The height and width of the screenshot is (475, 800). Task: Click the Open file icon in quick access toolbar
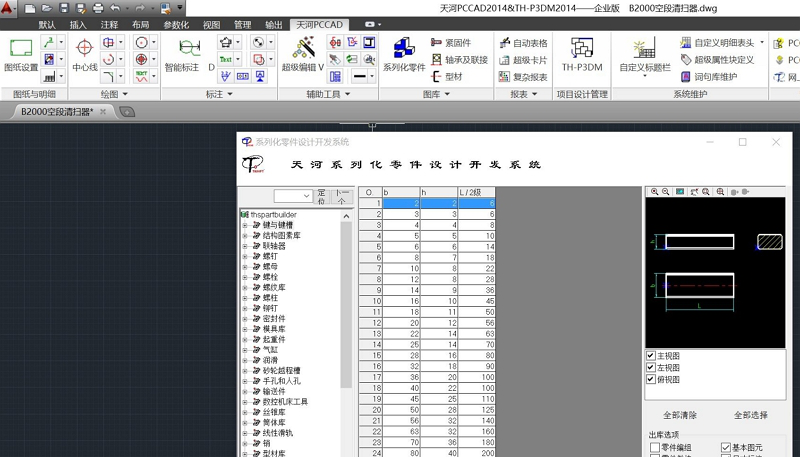(x=47, y=8)
